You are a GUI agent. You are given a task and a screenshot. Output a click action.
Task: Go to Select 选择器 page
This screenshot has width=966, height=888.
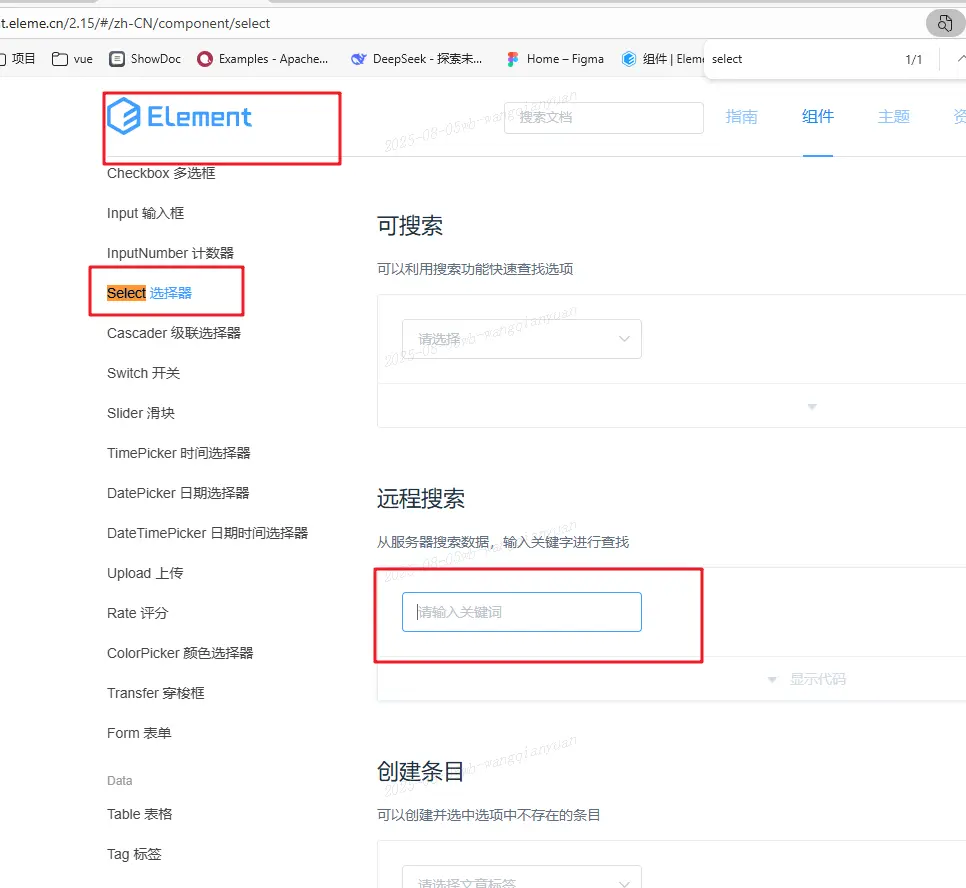(x=149, y=293)
